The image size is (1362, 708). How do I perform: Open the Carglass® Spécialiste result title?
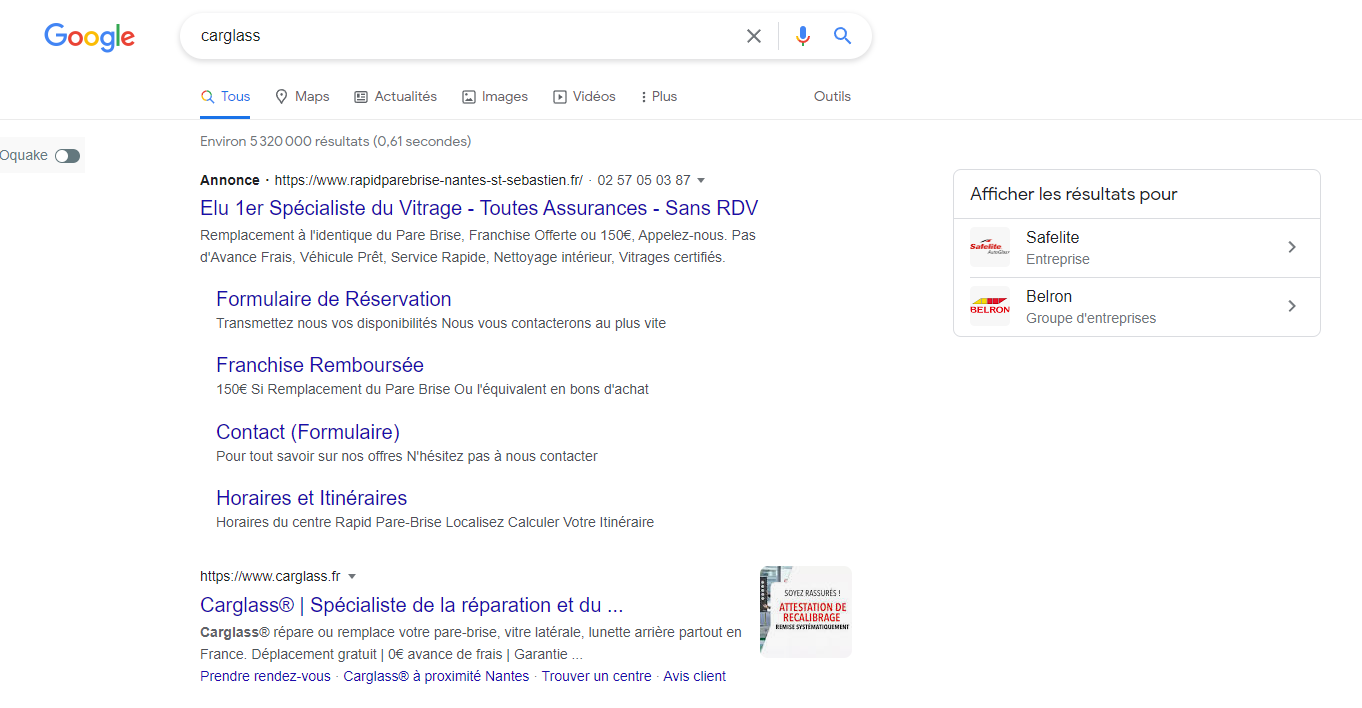412,605
